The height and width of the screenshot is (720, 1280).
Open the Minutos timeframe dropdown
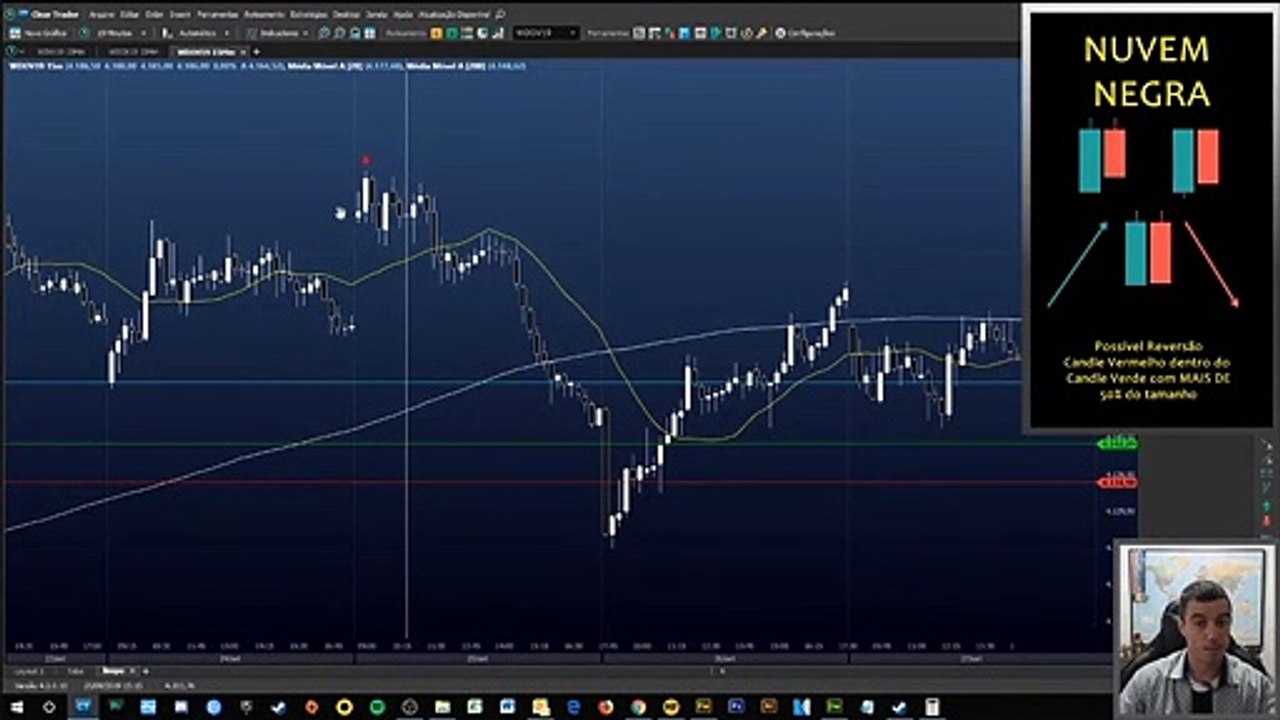(114, 33)
